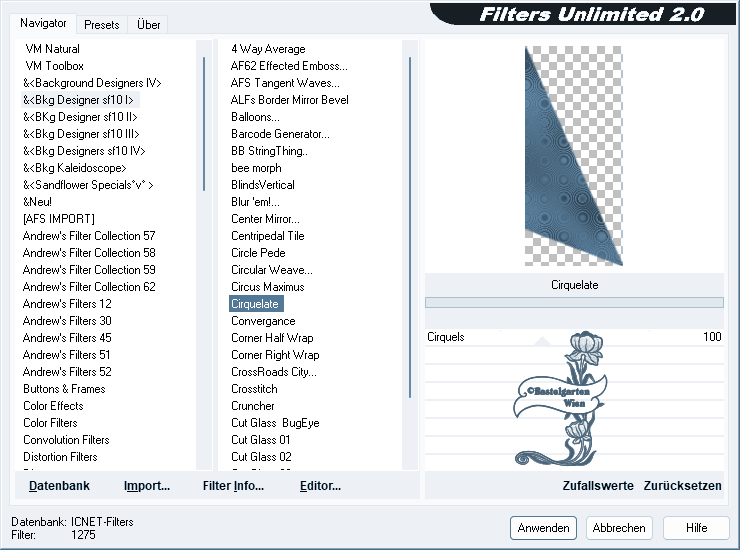The image size is (740, 550).
Task: Select Andrew's Filter Collection 58
Action: 89,253
